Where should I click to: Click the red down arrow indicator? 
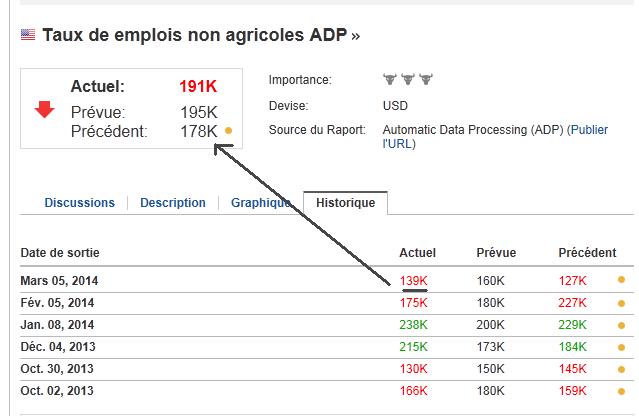pos(44,109)
